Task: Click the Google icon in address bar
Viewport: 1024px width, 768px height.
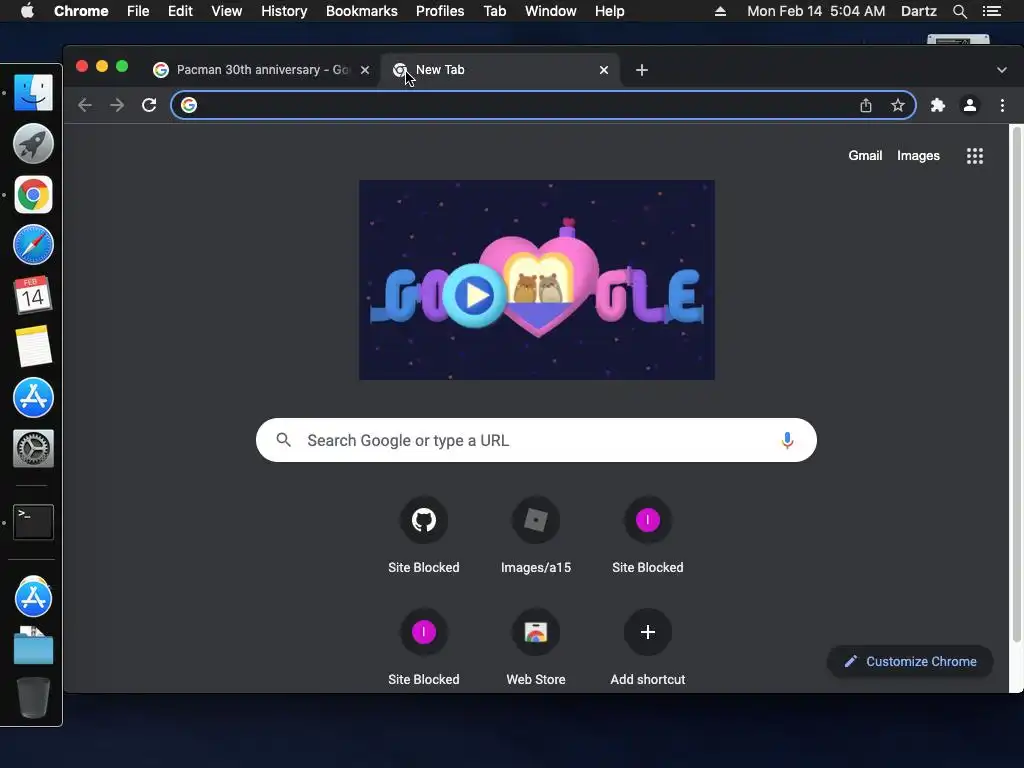Action: pos(189,105)
